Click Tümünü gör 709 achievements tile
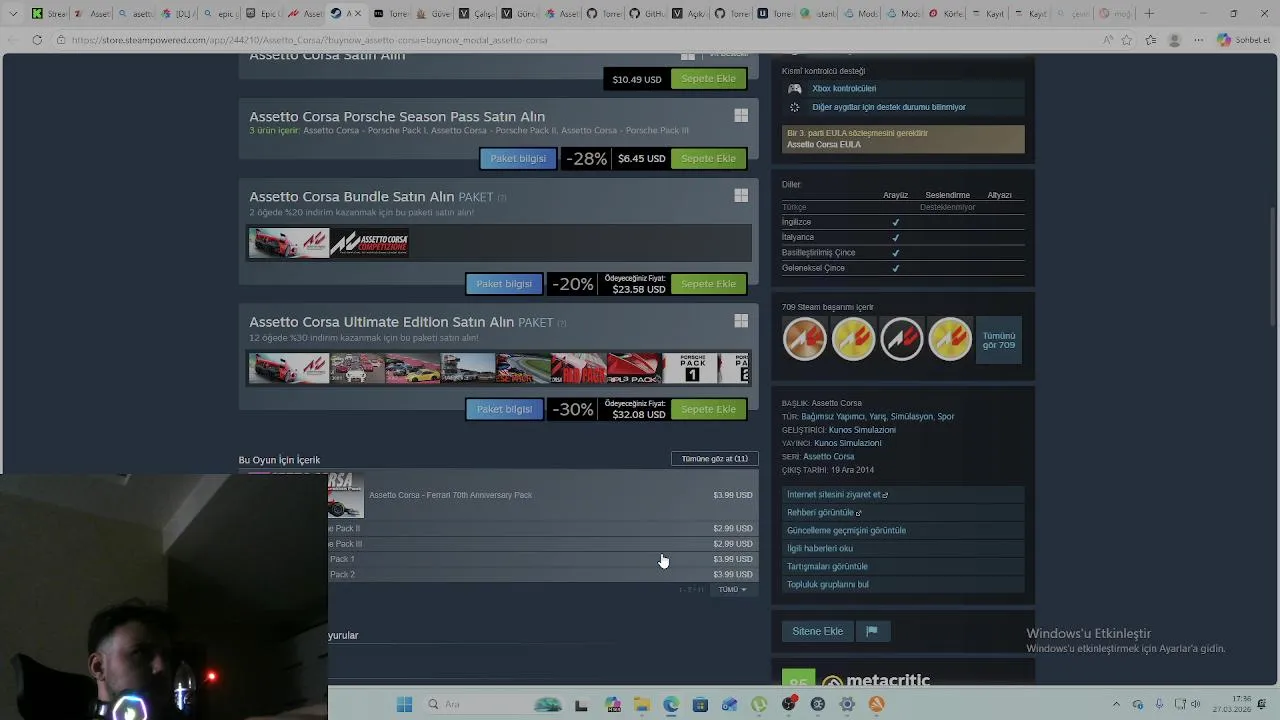 point(998,340)
